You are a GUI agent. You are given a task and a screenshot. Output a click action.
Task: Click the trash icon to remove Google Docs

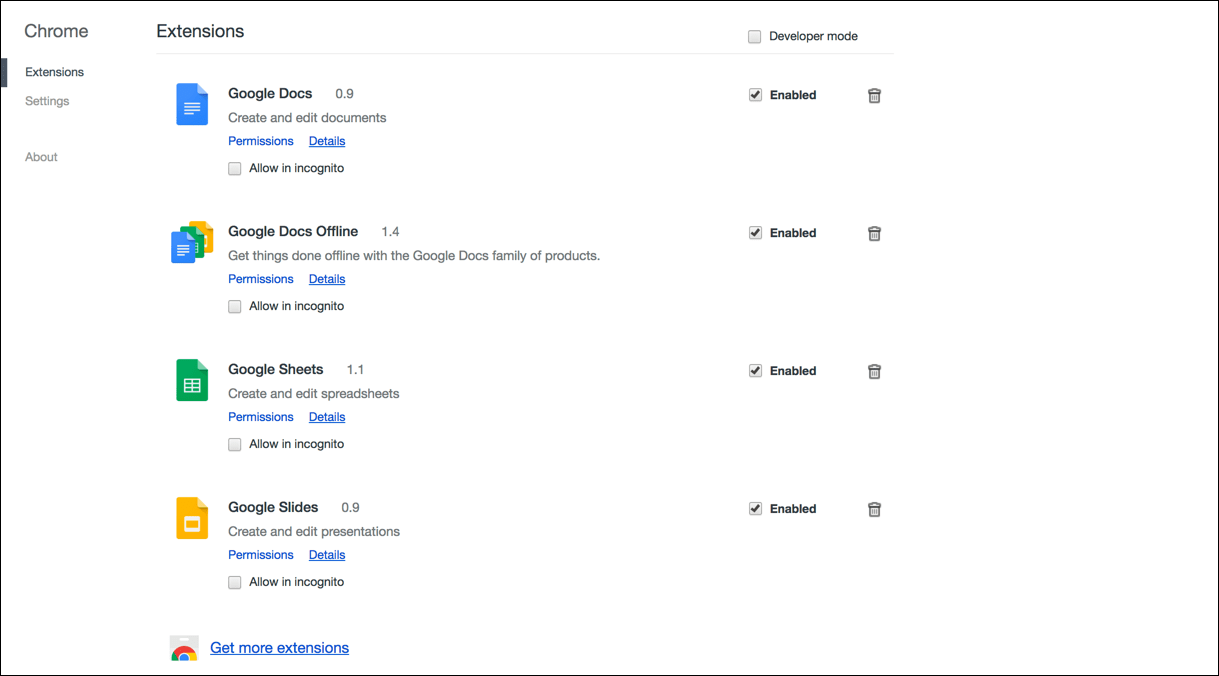874,95
